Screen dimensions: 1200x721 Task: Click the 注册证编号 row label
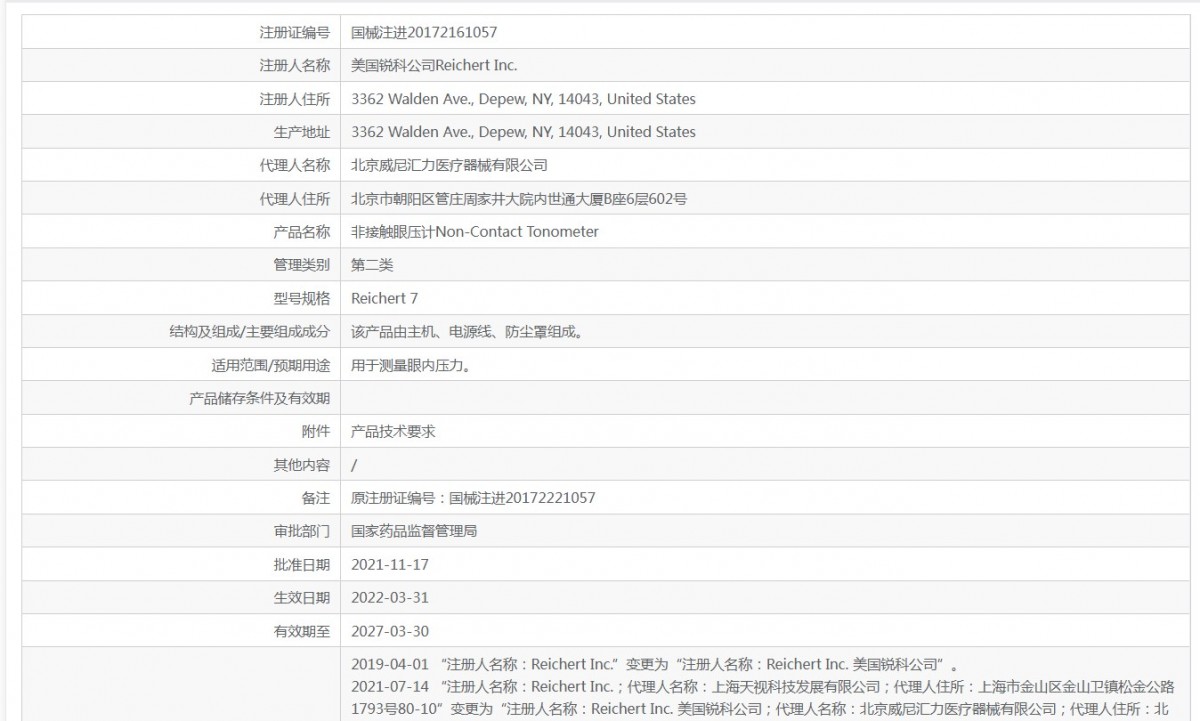coord(294,33)
